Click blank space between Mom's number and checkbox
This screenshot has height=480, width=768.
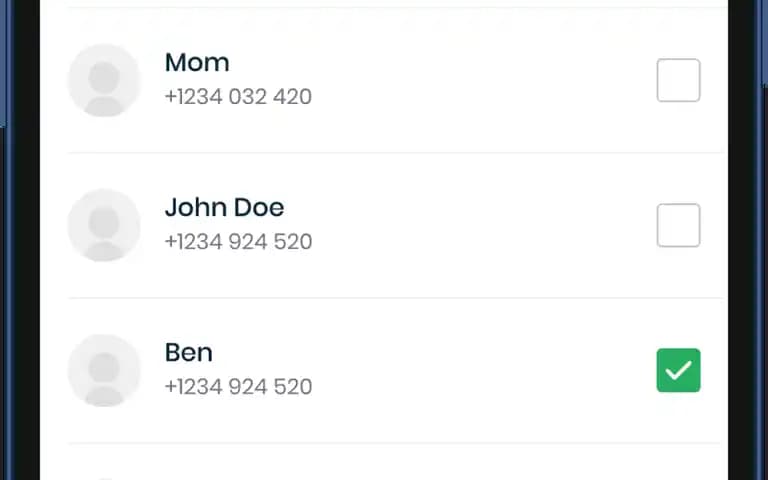(x=484, y=96)
